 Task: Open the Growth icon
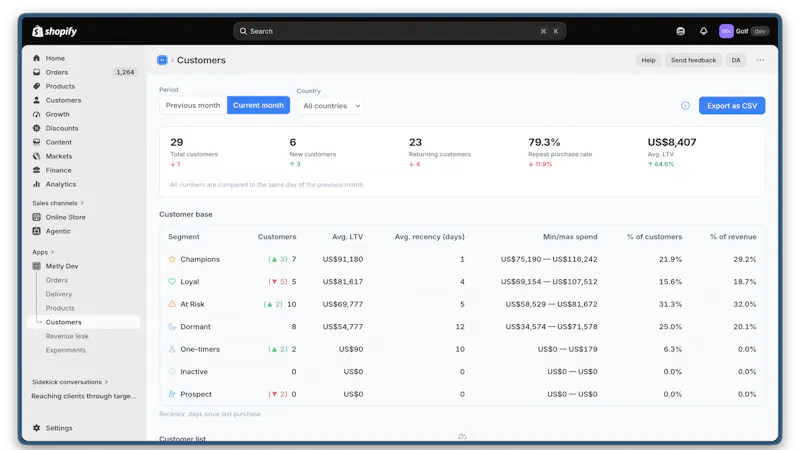(x=36, y=114)
